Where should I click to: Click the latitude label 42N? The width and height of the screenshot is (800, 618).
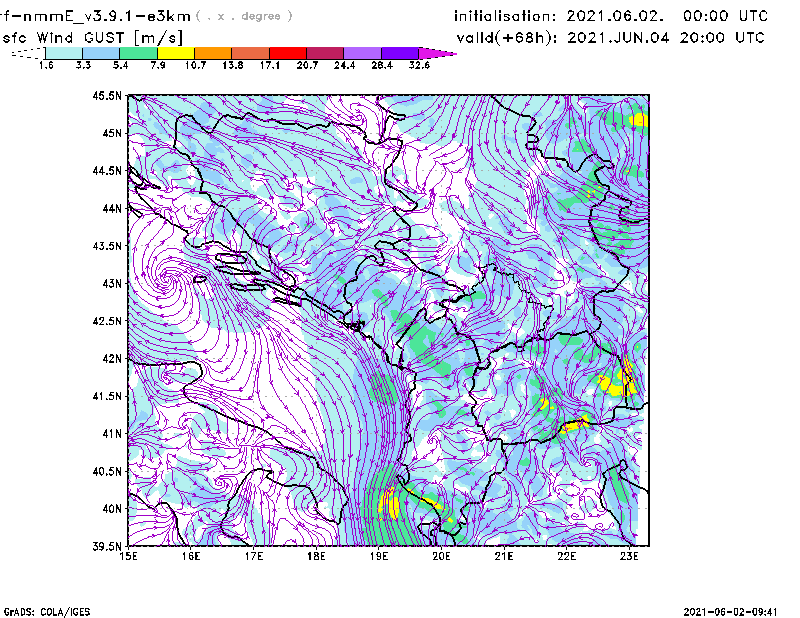coord(112,359)
